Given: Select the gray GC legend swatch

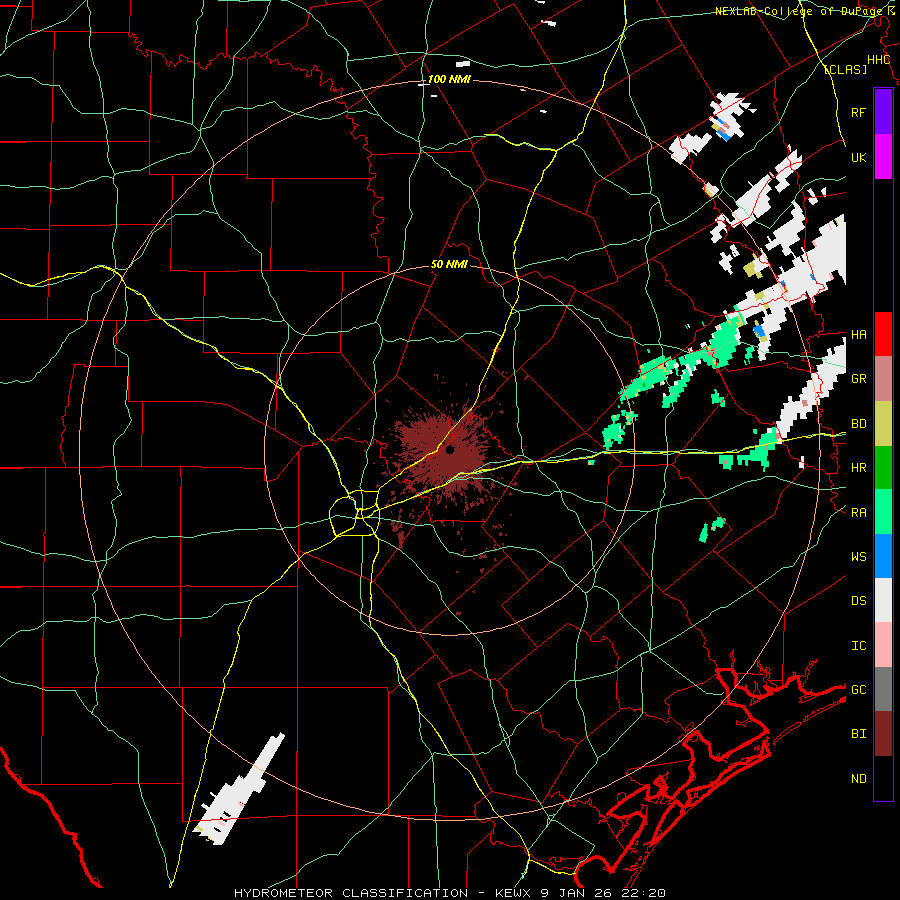Looking at the screenshot, I should 883,689.
